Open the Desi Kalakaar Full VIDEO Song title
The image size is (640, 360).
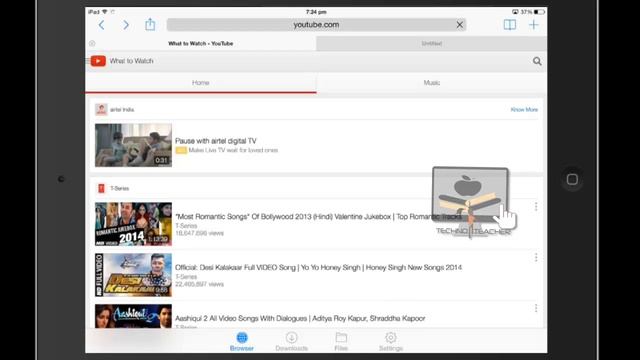tap(318, 268)
